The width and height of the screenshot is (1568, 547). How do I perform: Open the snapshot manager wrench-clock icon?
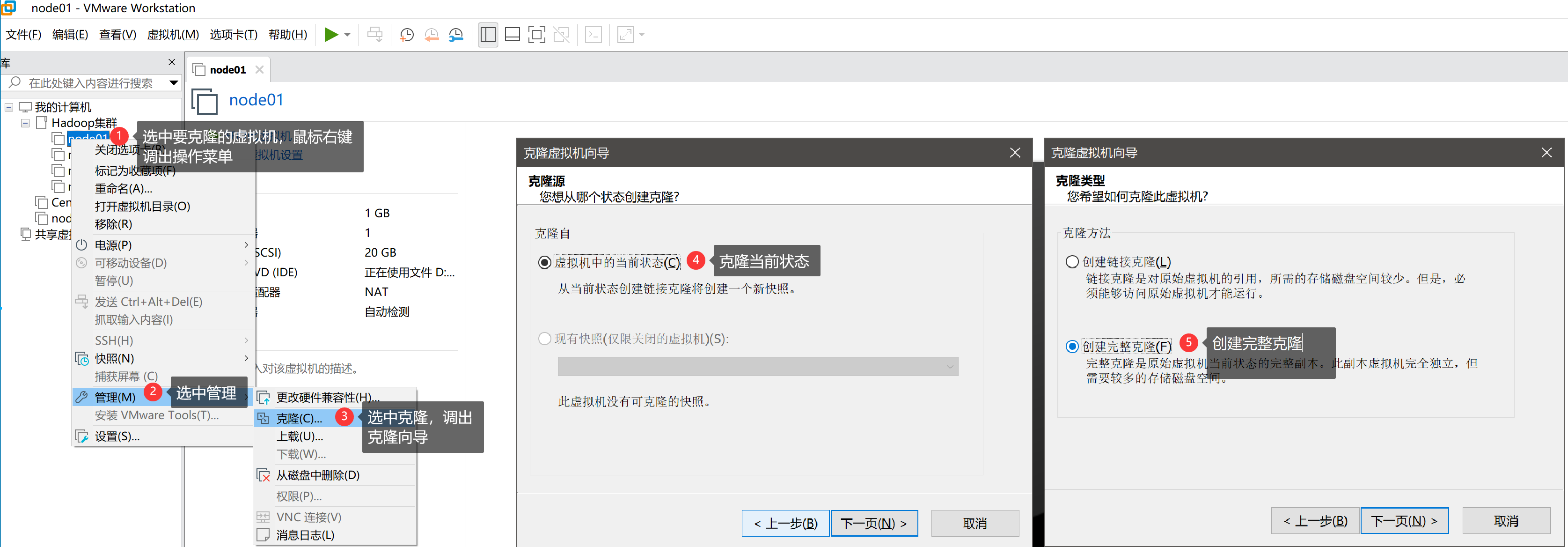[456, 35]
